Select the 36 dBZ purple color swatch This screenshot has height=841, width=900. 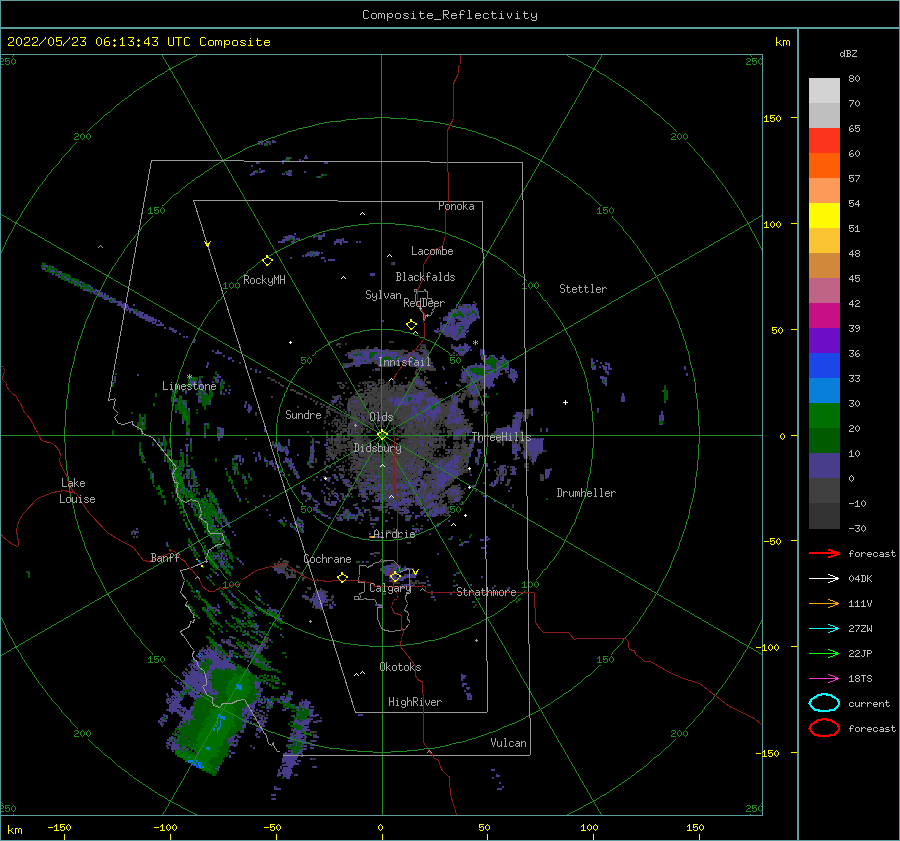824,340
